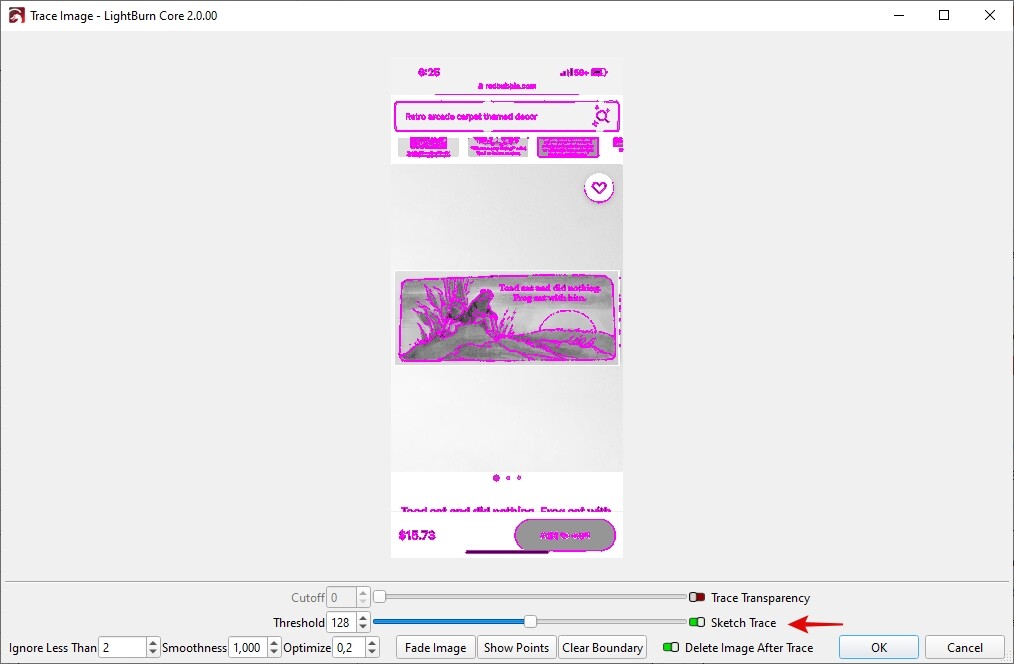Maximize the Trace Image window
Screen dimensions: 1014x664
(x=944, y=16)
